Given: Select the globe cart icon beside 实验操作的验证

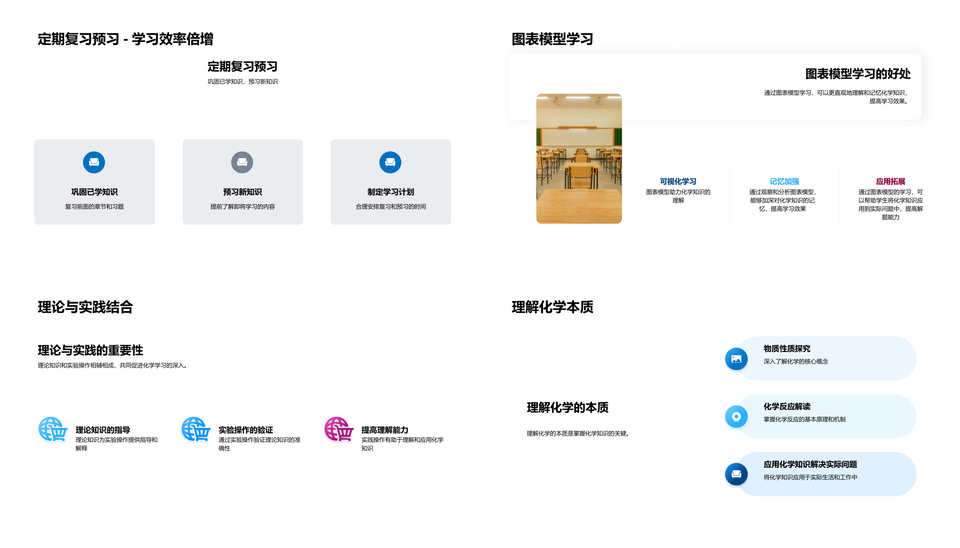Looking at the screenshot, I should 195,430.
